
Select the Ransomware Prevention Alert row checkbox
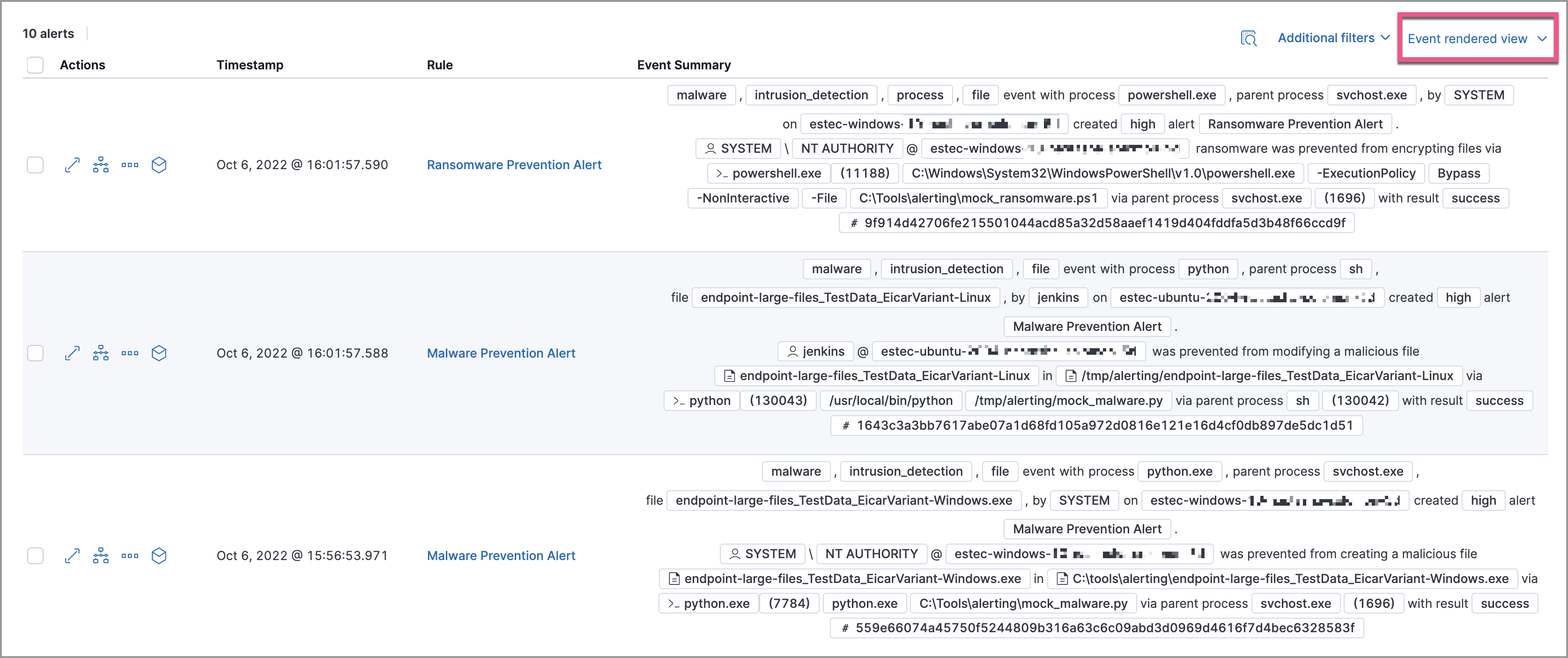pyautogui.click(x=35, y=165)
